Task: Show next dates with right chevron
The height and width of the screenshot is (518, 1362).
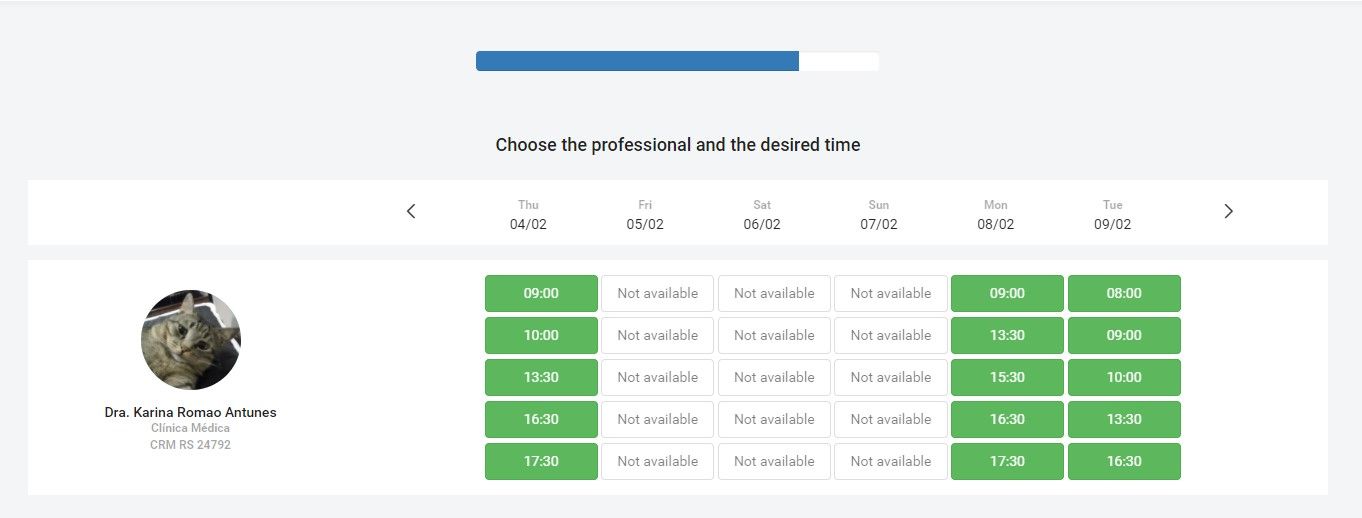Action: [1229, 211]
